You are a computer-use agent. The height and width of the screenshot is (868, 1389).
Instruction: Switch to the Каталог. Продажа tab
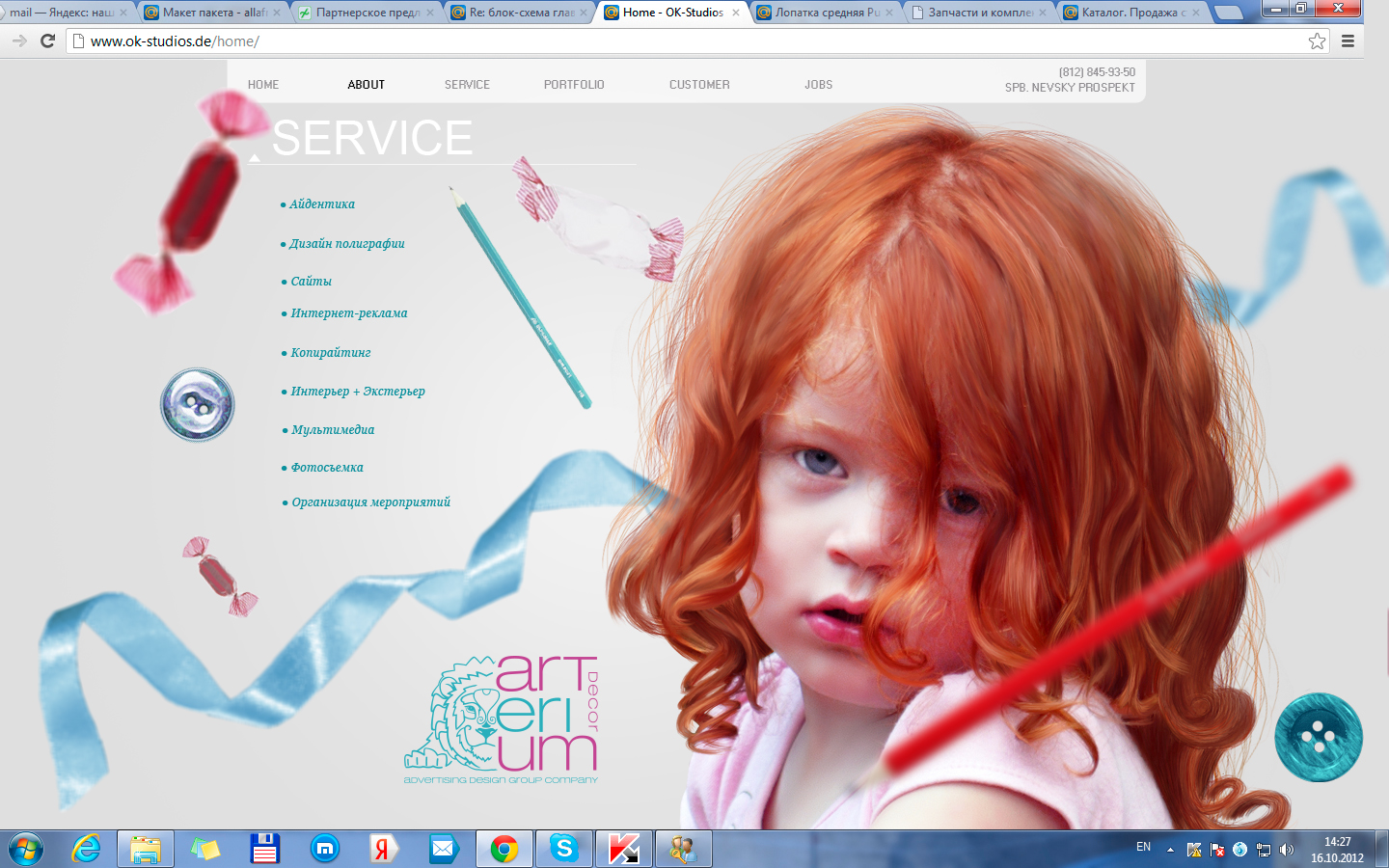click(1132, 13)
